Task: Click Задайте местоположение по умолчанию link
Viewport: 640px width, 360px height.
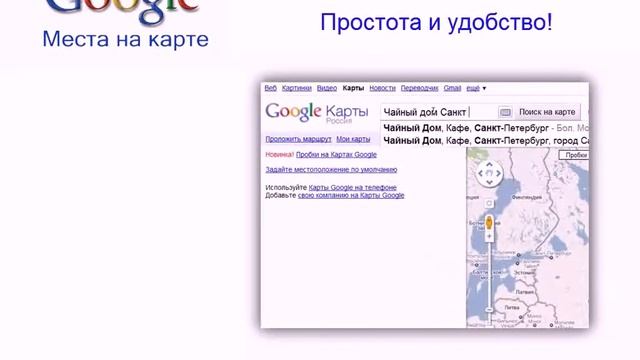Action: pos(331,170)
